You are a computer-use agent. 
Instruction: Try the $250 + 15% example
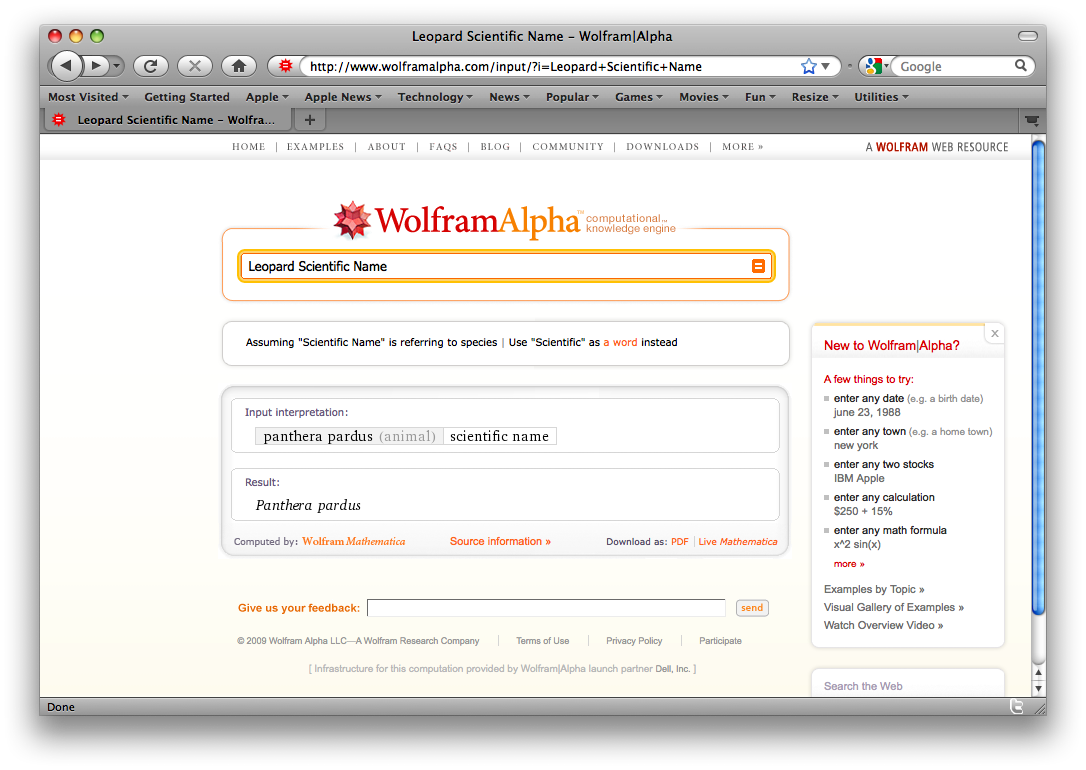[863, 511]
